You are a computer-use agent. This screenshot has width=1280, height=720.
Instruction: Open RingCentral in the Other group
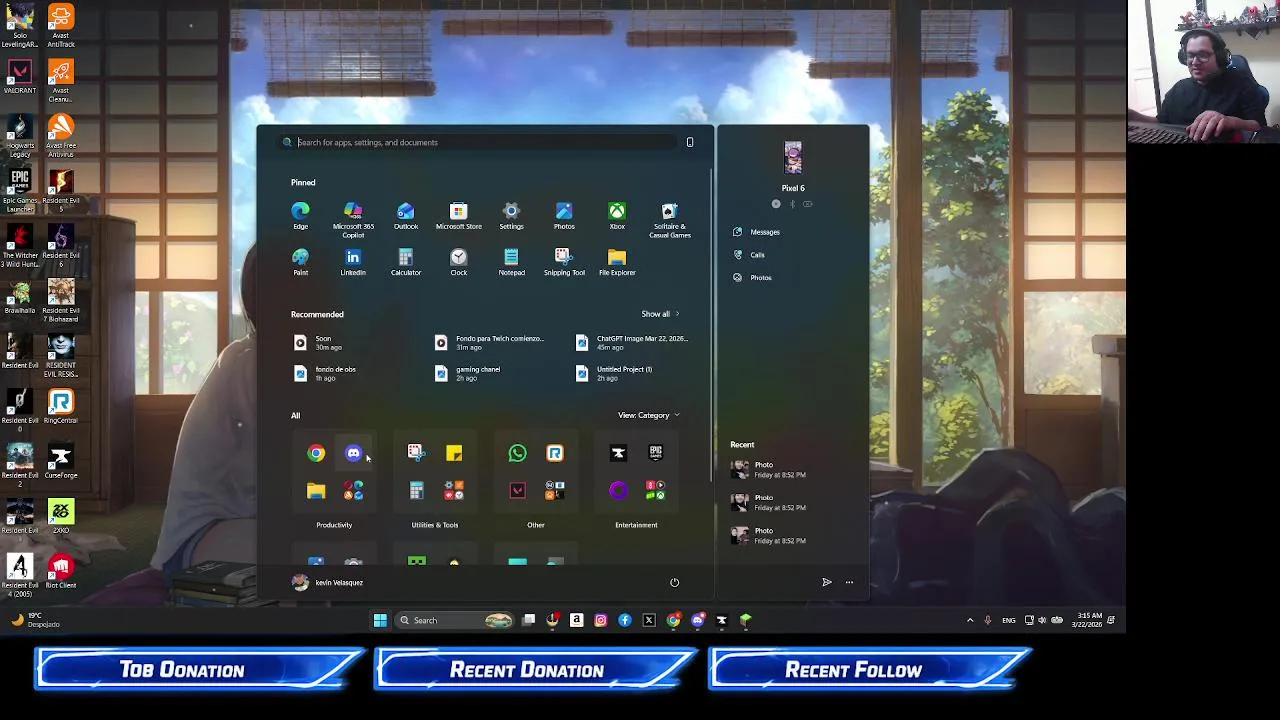tap(555, 454)
